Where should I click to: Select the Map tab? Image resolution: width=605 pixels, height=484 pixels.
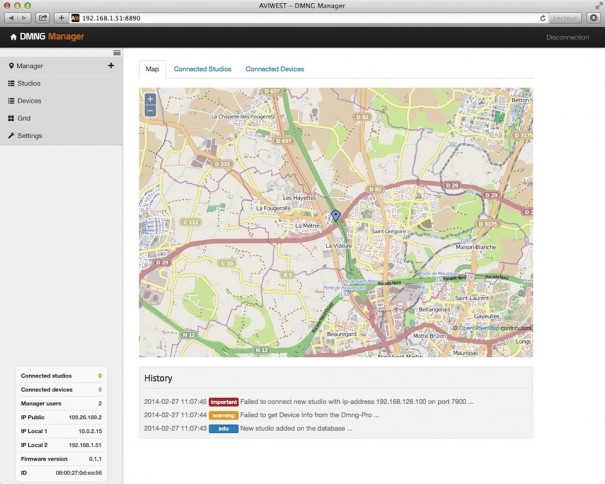152,69
